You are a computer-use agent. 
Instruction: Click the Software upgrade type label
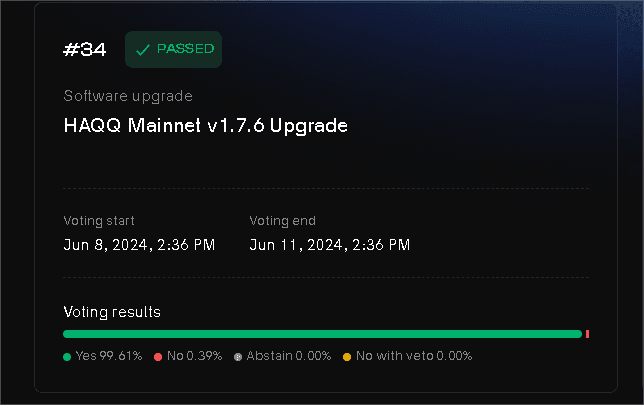[128, 96]
